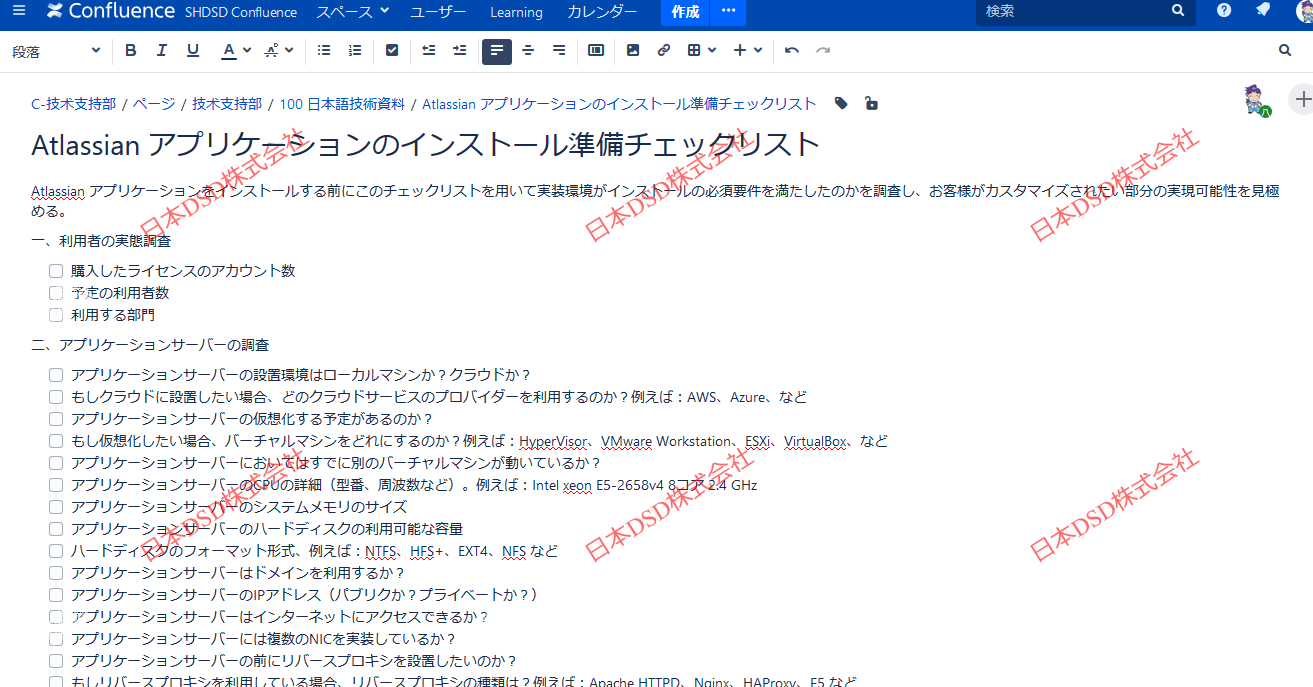Open the ユーザー menu
Viewport: 1313px width, 687px height.
[x=438, y=12]
